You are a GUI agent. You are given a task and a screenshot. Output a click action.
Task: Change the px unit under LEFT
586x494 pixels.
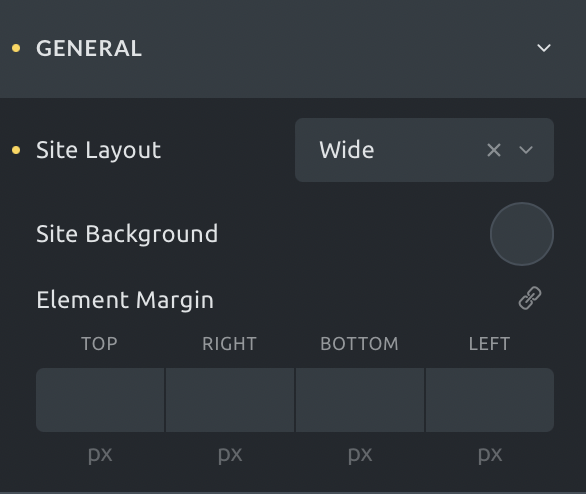point(490,455)
